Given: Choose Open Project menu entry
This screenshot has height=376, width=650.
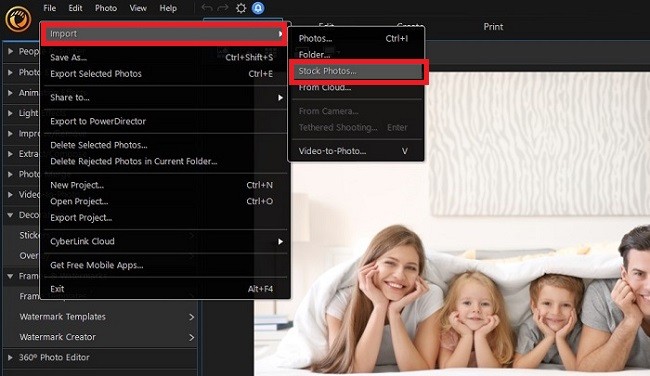Looking at the screenshot, I should (165, 201).
